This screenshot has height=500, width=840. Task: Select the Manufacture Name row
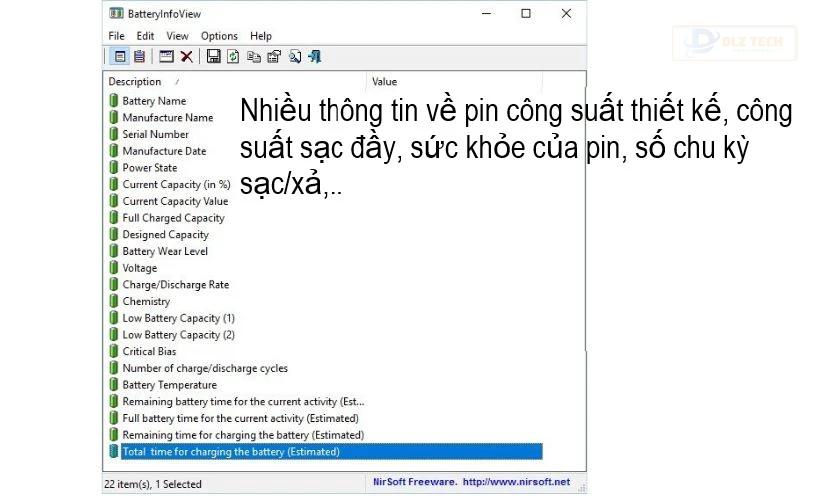tap(168, 117)
